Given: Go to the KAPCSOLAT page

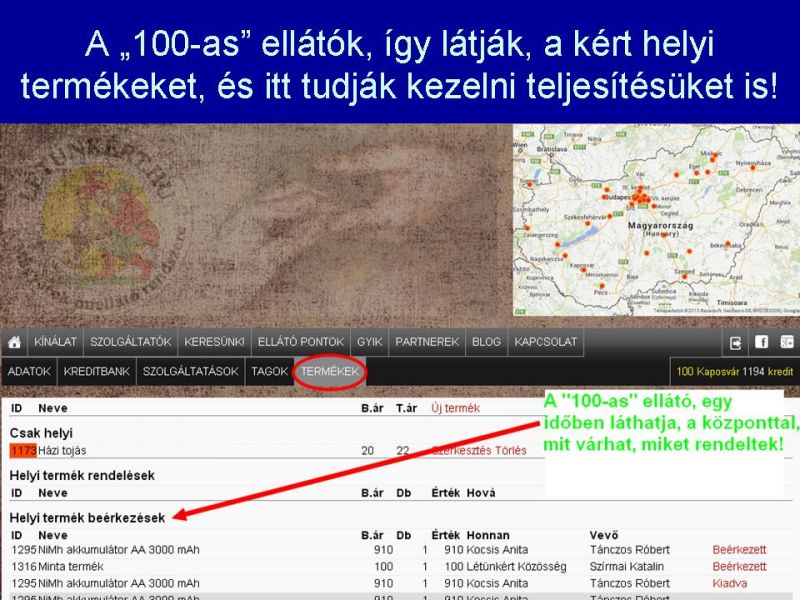Looking at the screenshot, I should (545, 342).
